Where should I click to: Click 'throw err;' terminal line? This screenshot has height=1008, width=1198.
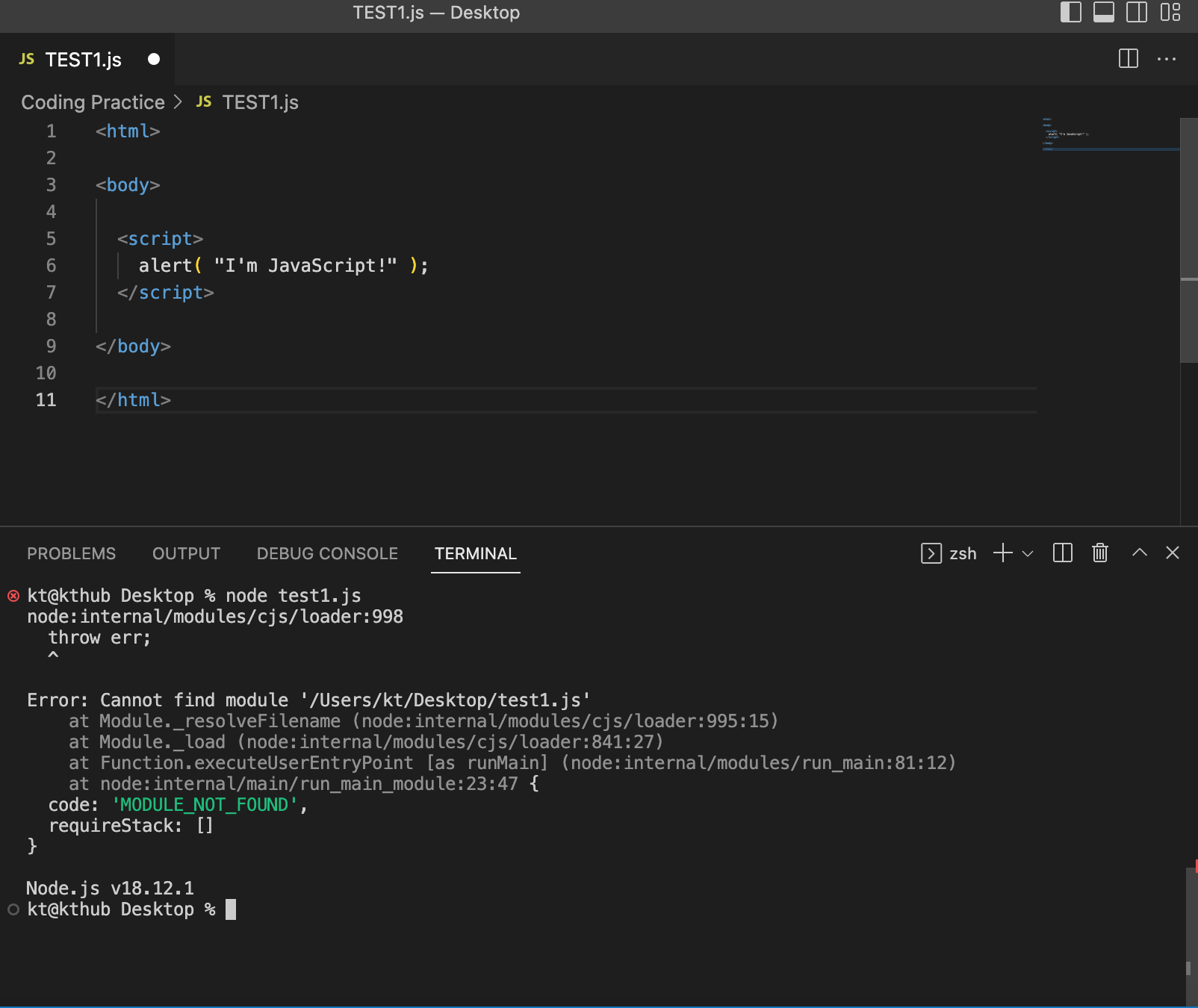point(99,638)
